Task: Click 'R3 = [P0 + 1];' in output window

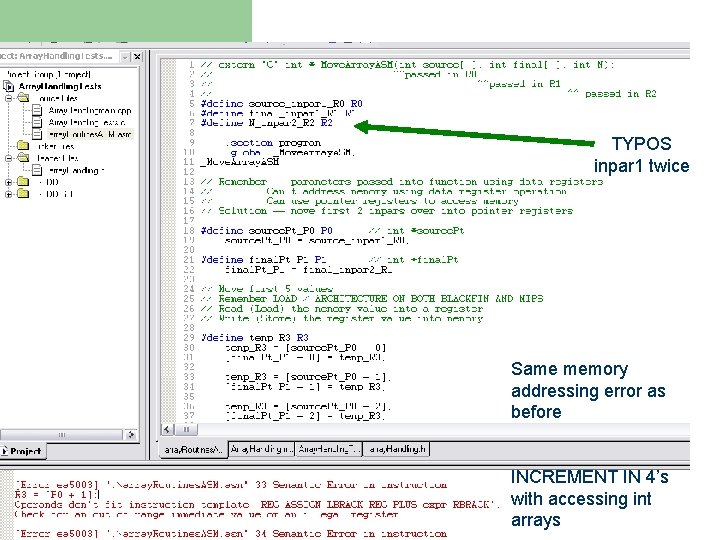Action: tap(57, 495)
